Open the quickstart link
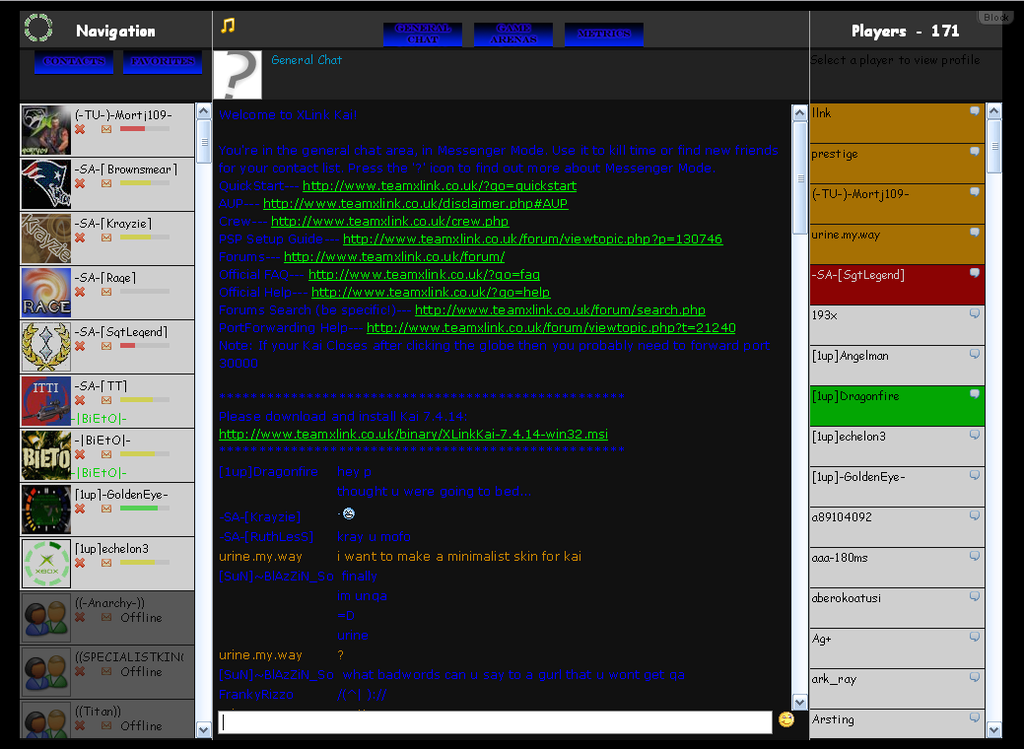 click(440, 185)
